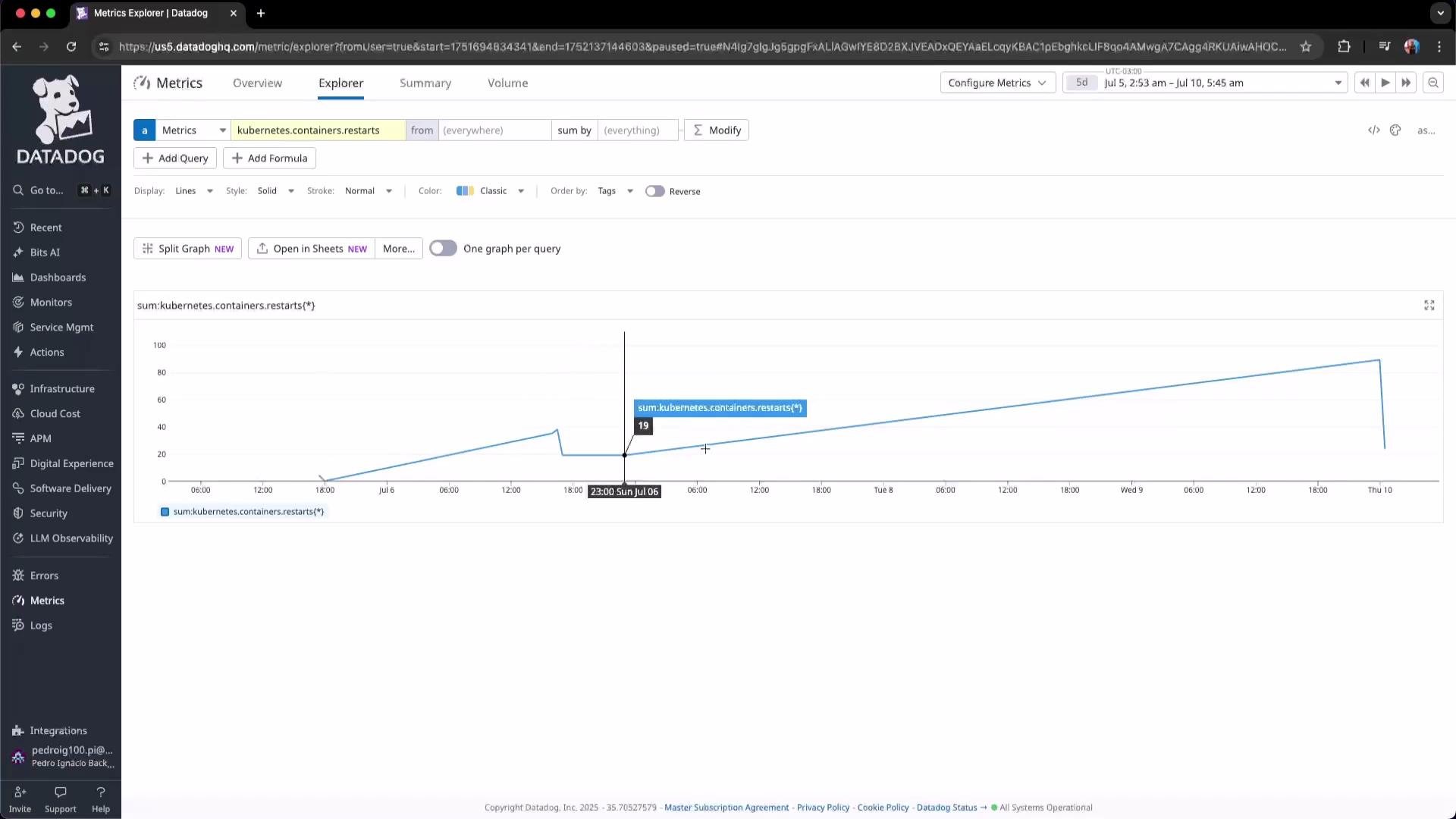
Task: Expand graph to fullscreen
Action: (x=1429, y=306)
